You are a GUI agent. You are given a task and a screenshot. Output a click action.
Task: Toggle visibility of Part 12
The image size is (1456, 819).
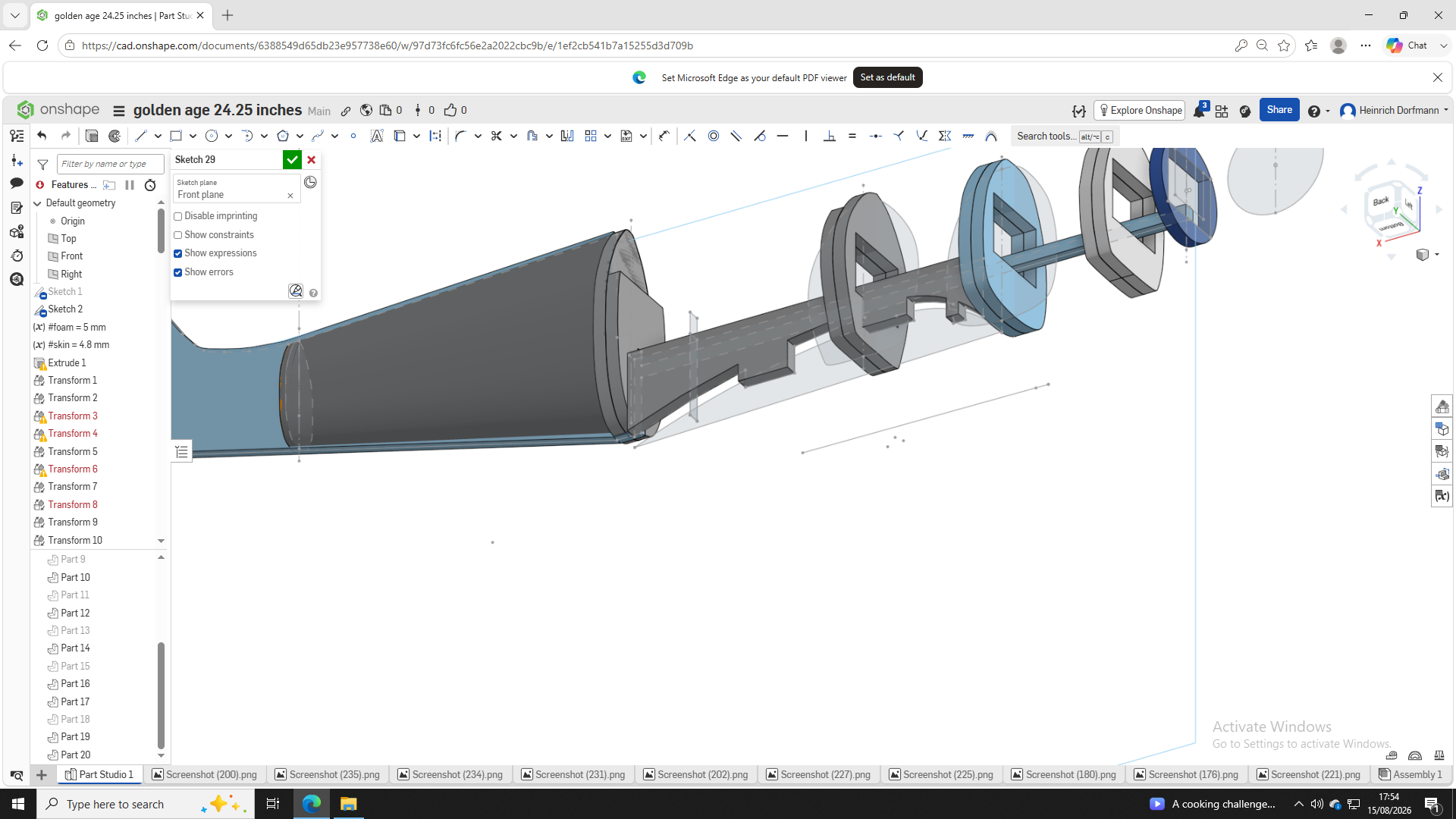(x=53, y=613)
